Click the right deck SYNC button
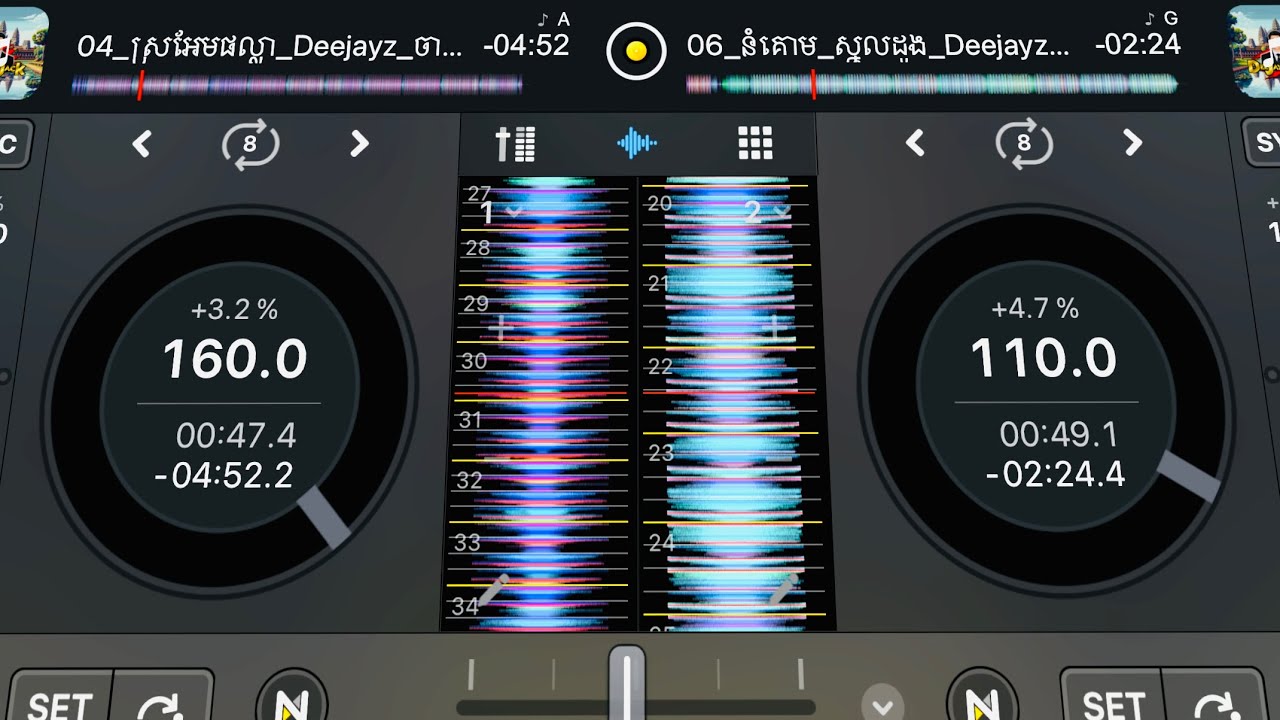Screen dimensions: 1280x720 (x=1263, y=143)
